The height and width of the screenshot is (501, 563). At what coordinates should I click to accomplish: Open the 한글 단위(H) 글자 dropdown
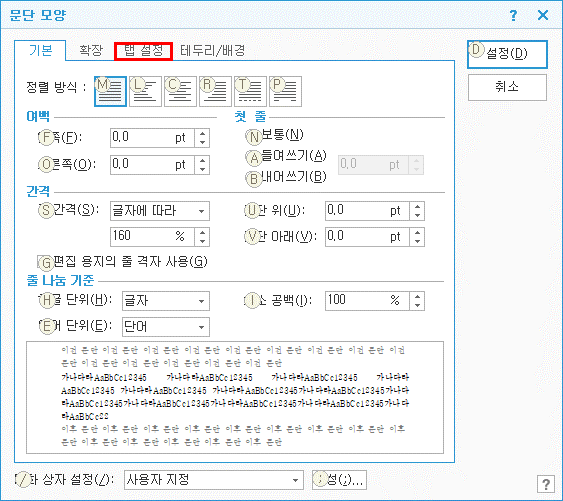tap(166, 301)
